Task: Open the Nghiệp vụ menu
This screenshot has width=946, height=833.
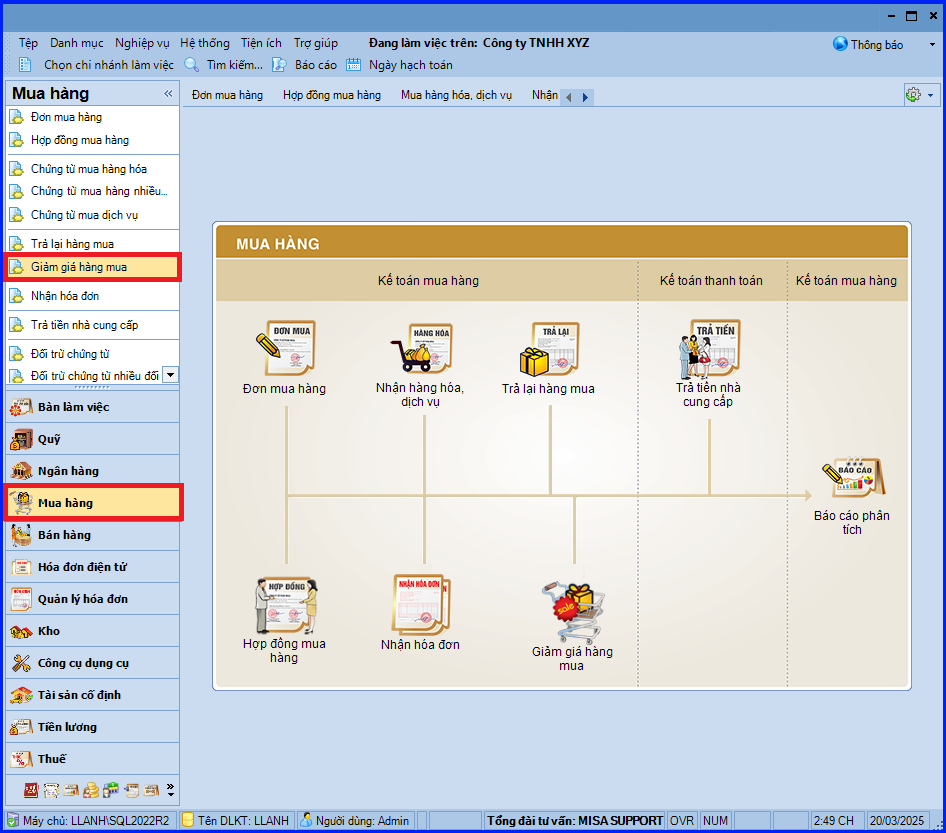Action: (x=141, y=43)
